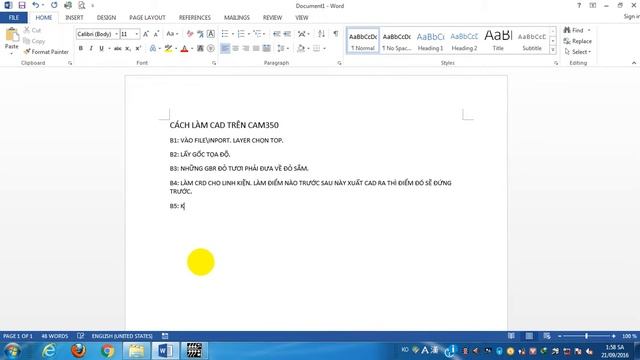Activate Format Painter

[46, 52]
